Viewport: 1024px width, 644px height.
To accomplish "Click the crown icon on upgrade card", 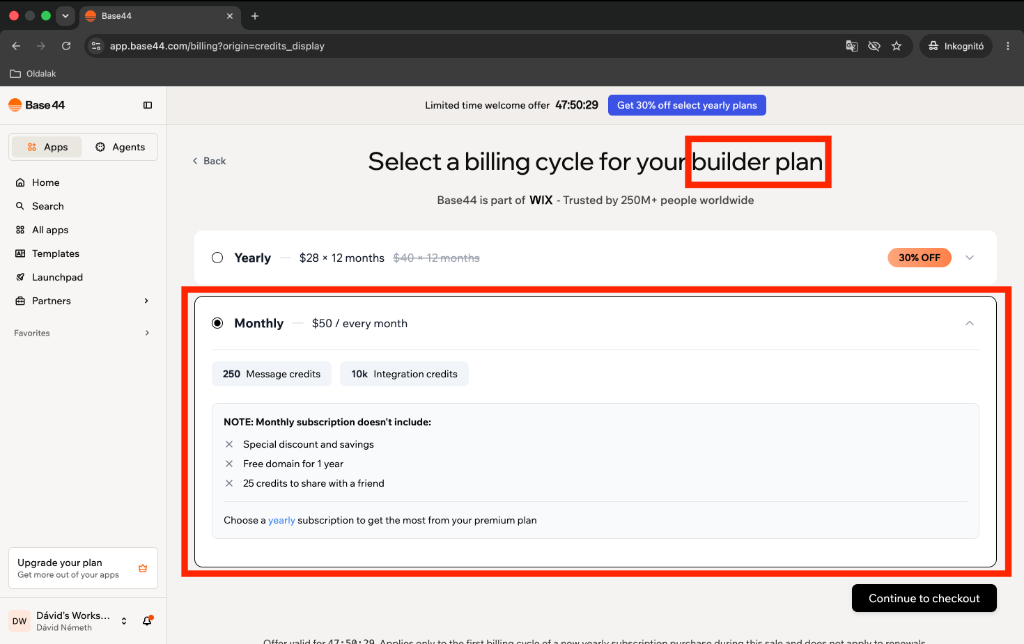I will (143, 568).
